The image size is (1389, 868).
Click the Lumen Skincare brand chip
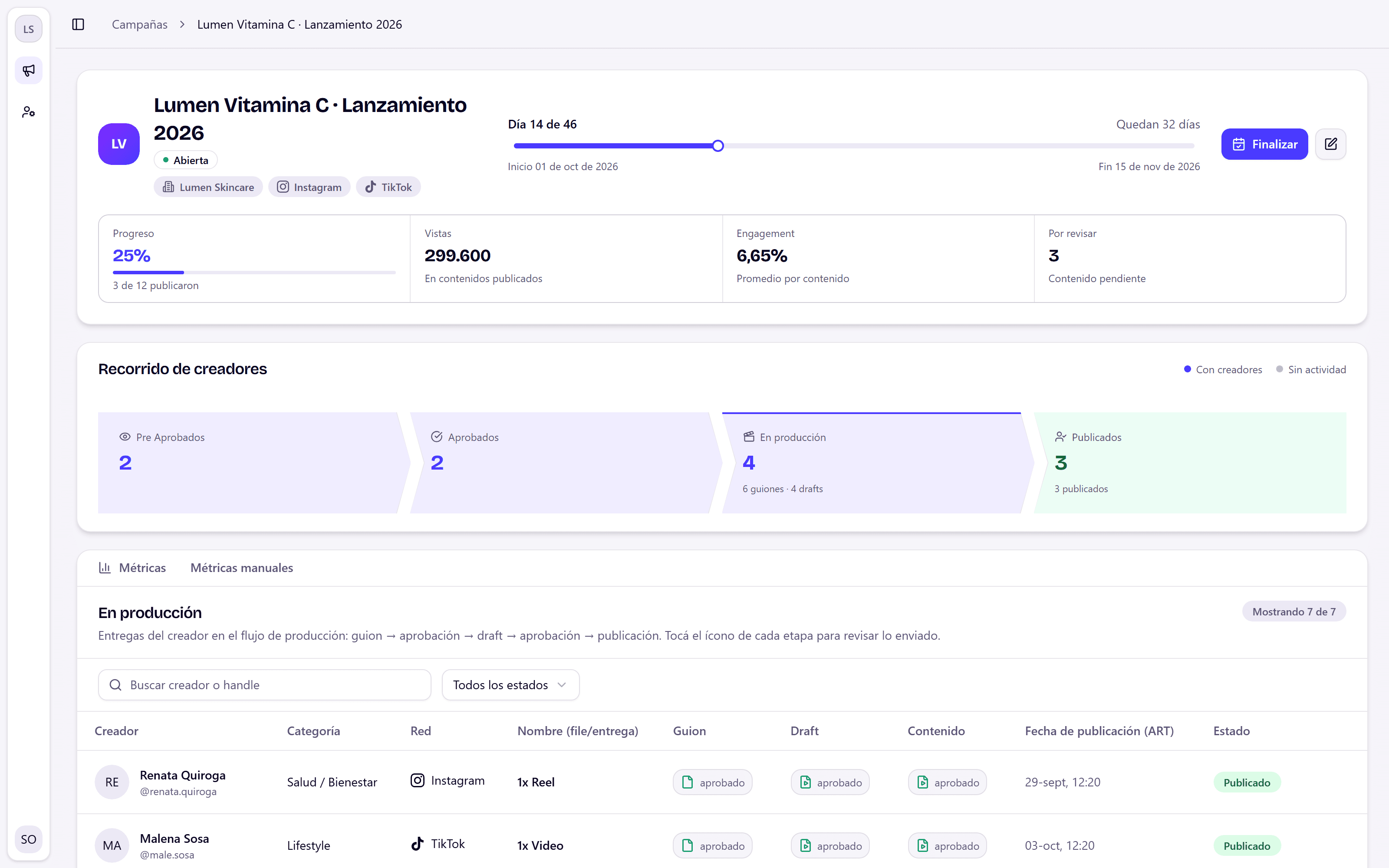(x=208, y=187)
